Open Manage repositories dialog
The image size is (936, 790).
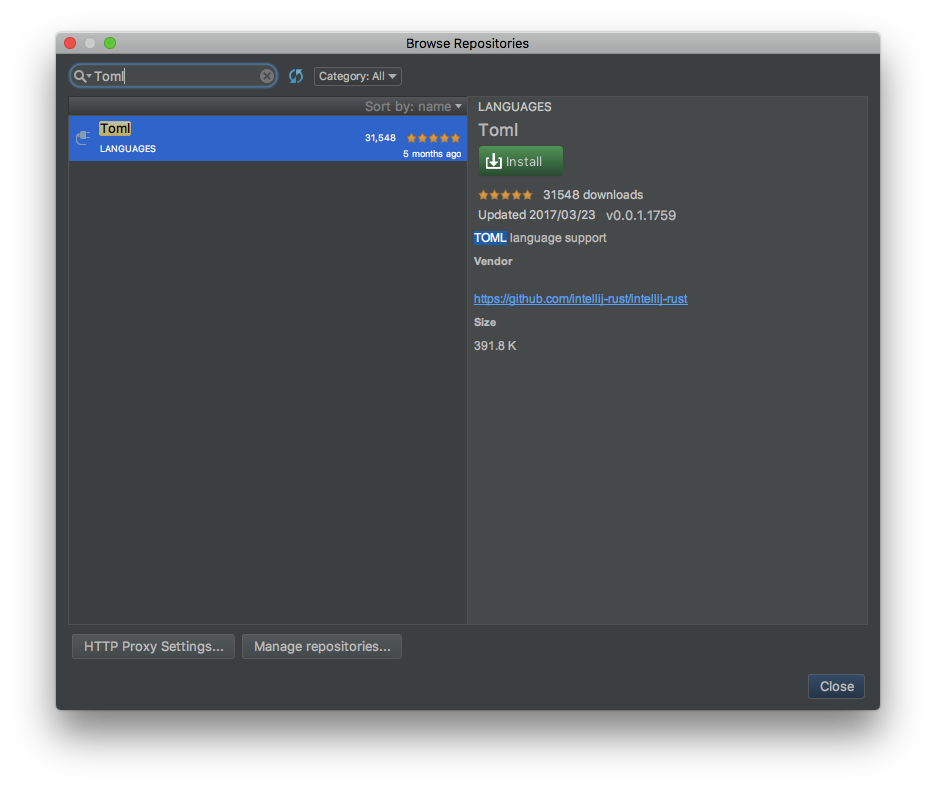click(x=322, y=646)
